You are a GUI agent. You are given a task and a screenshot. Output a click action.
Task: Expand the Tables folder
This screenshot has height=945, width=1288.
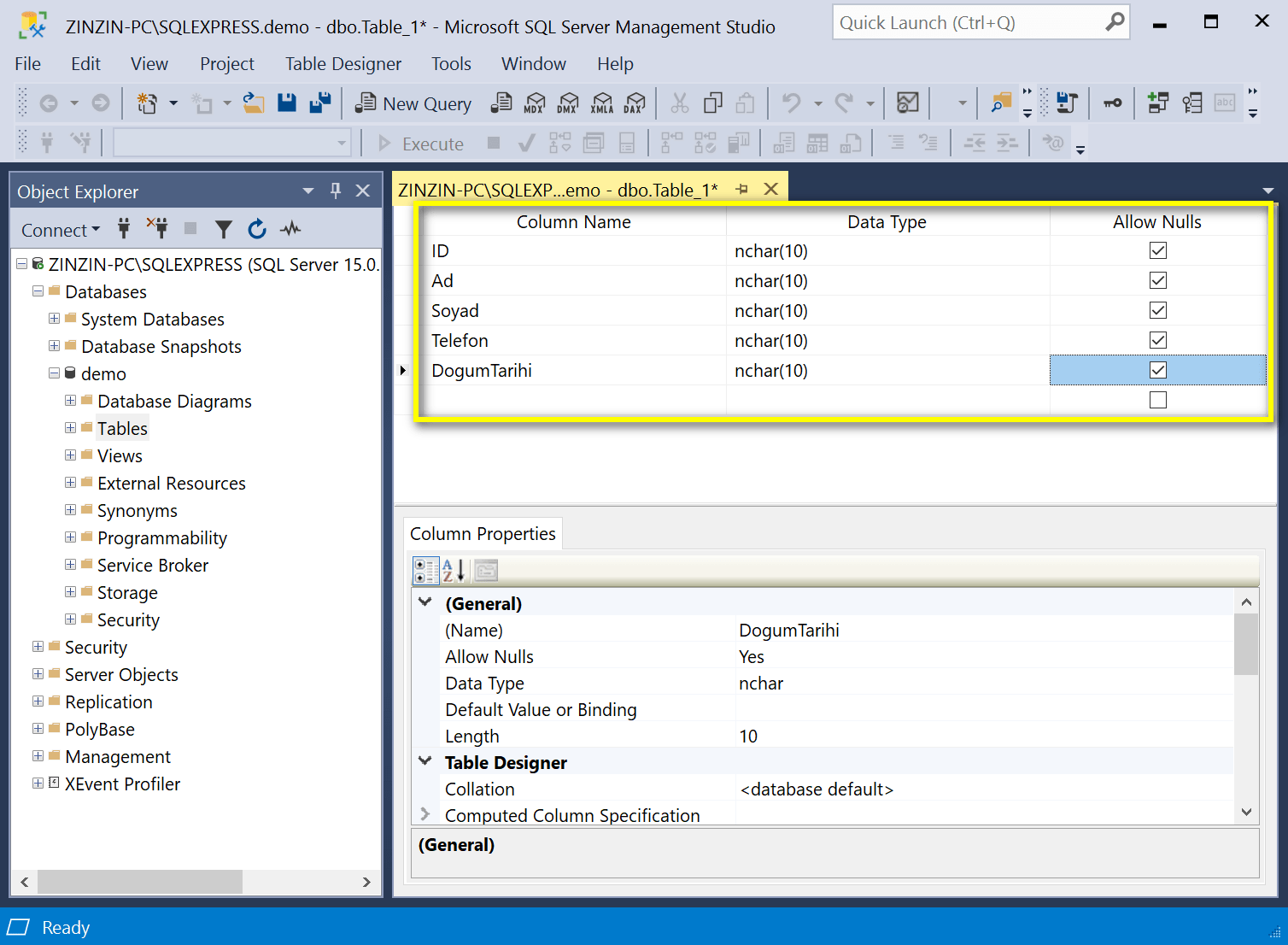(70, 428)
